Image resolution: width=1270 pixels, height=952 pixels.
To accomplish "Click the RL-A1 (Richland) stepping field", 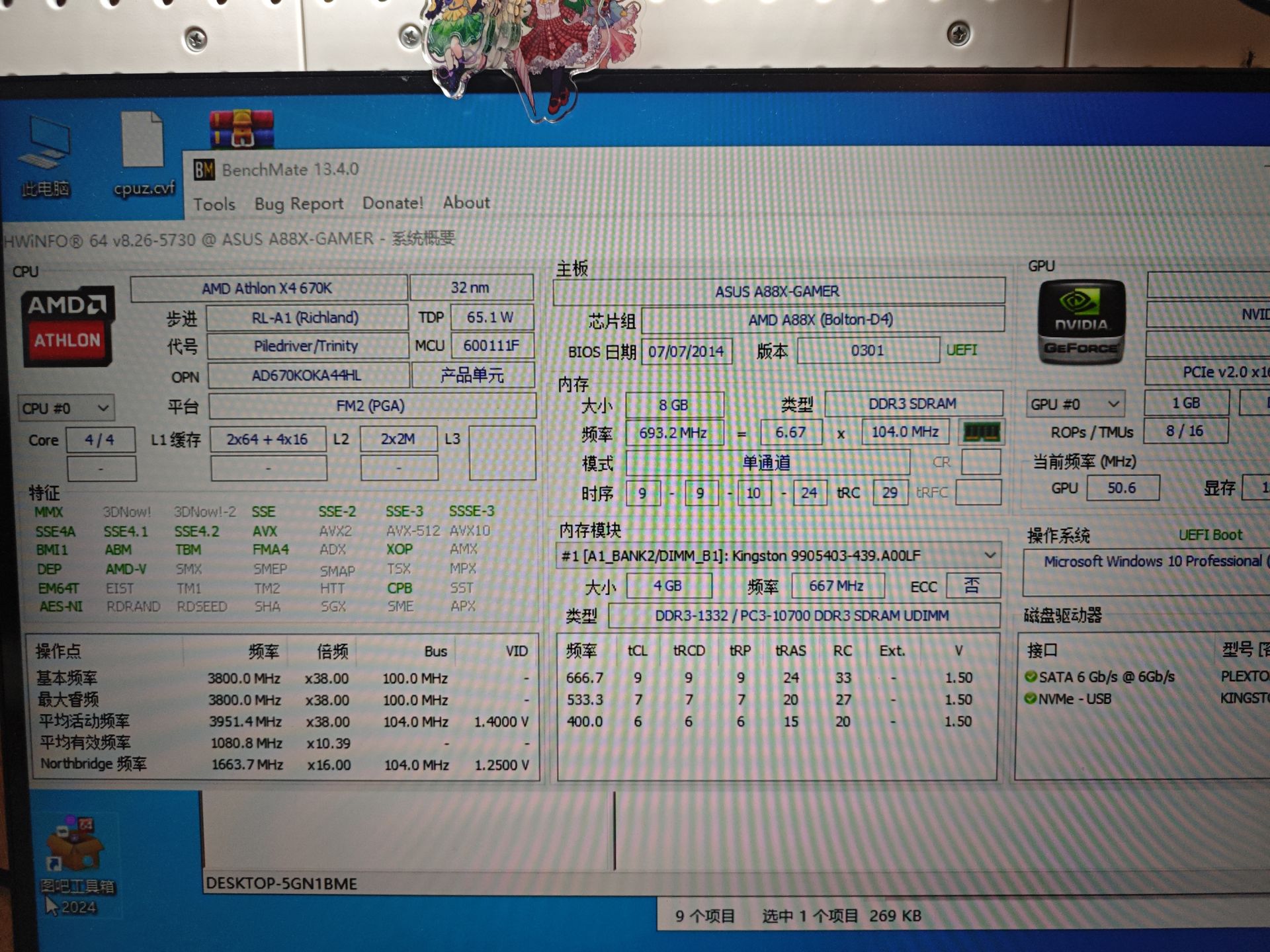I will pyautogui.click(x=306, y=318).
